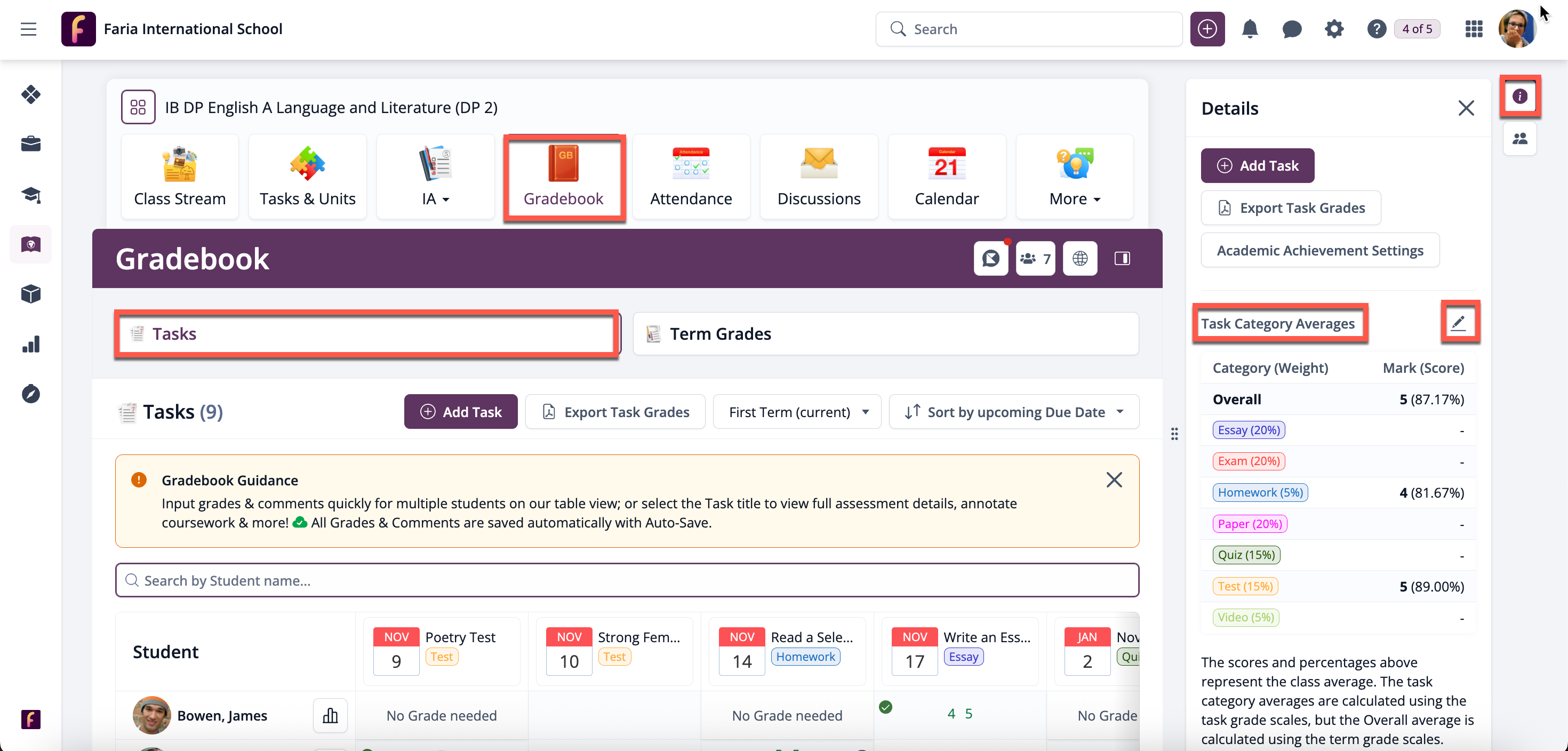Go to the Attendance tab
This screenshot has width=1568, height=751.
point(691,177)
